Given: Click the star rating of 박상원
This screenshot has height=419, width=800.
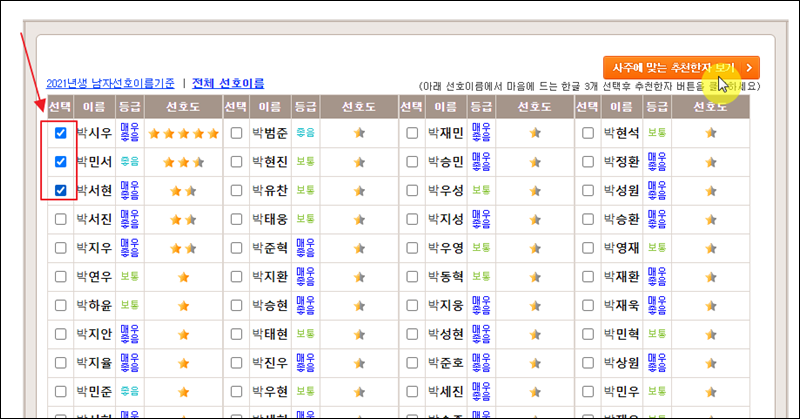Looking at the screenshot, I should pos(711,363).
